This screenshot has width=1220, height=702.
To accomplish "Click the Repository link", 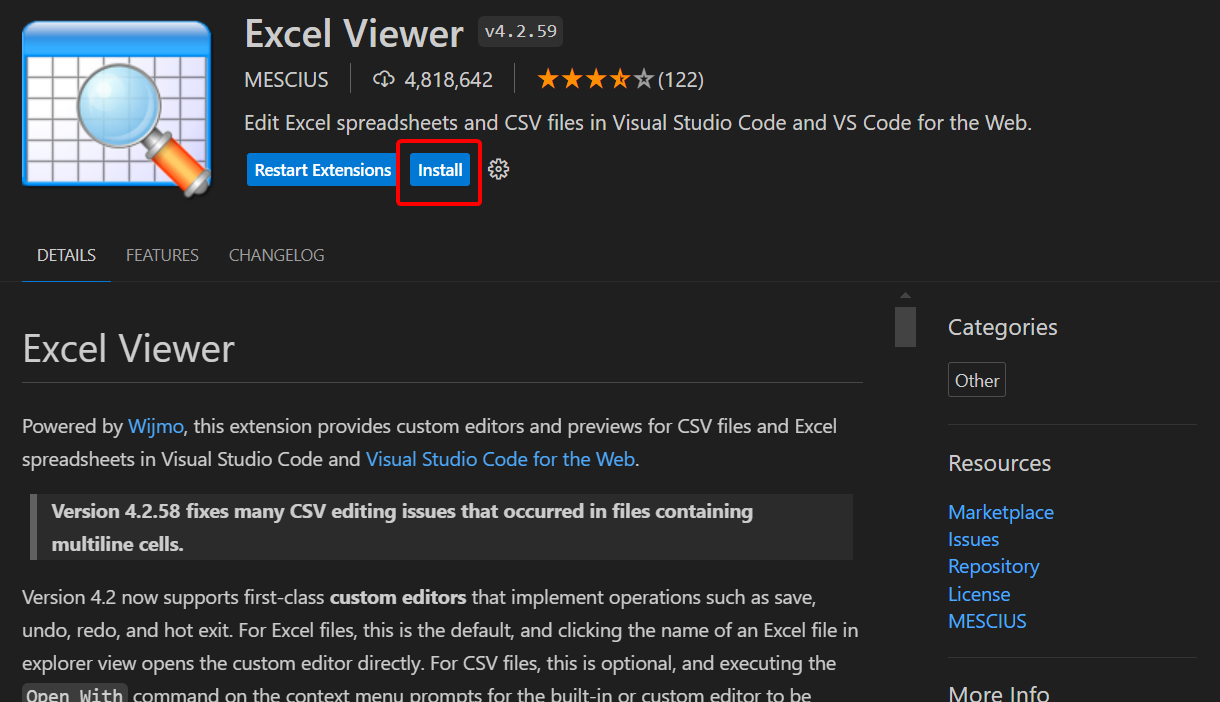I will coord(993,566).
